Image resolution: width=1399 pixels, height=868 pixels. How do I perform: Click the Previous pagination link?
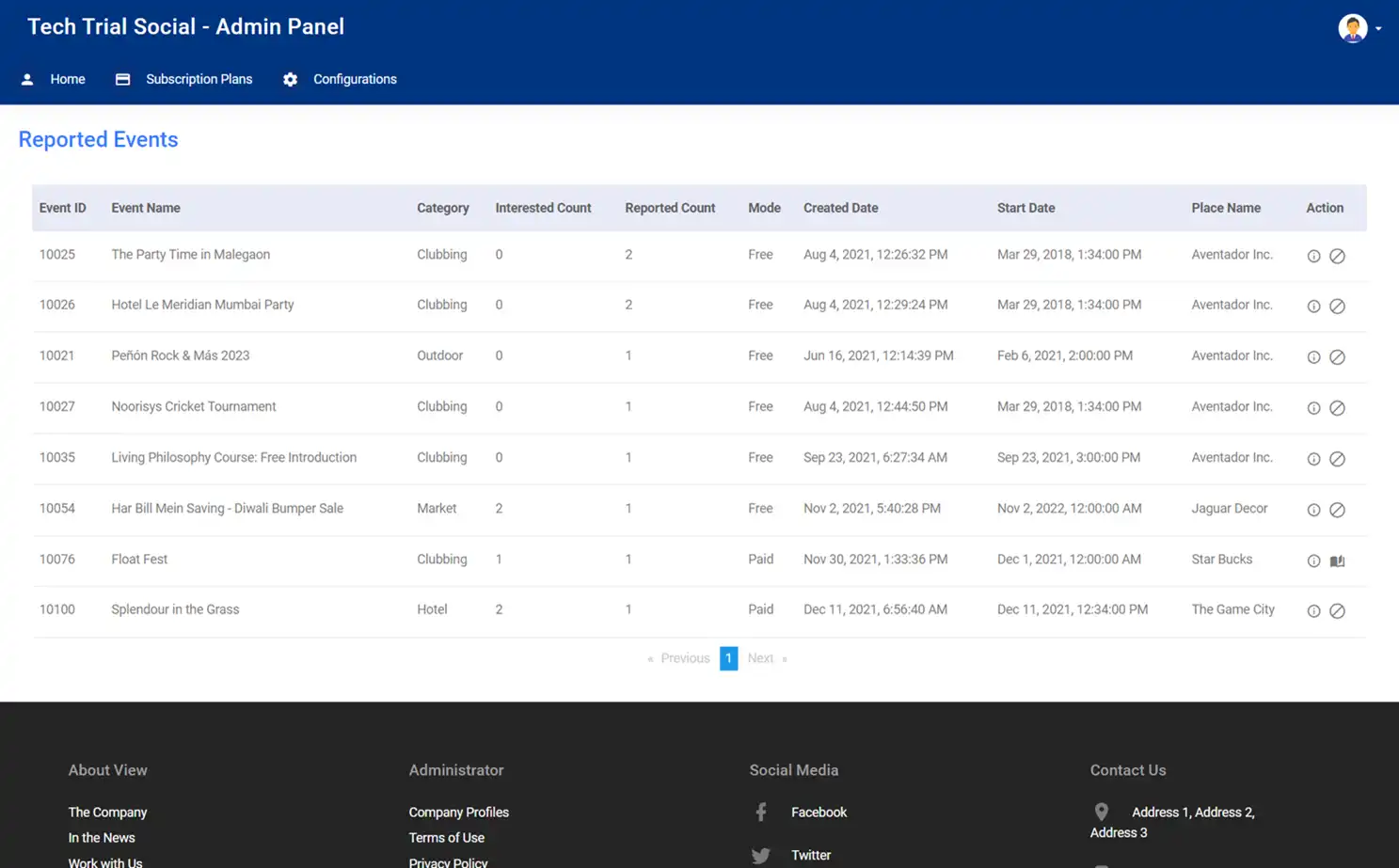point(684,658)
